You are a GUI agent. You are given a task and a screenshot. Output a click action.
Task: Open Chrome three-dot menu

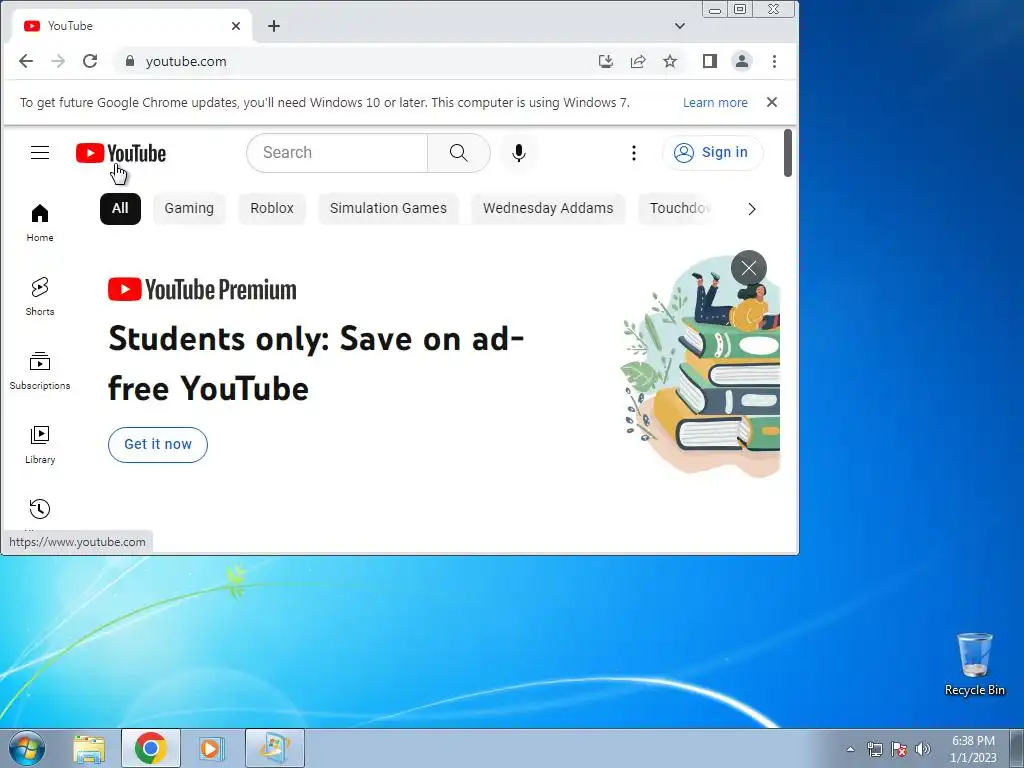pyautogui.click(x=775, y=61)
